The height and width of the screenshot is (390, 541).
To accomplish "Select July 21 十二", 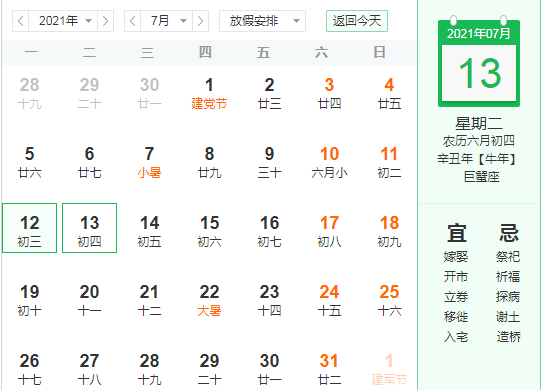I will (149, 300).
